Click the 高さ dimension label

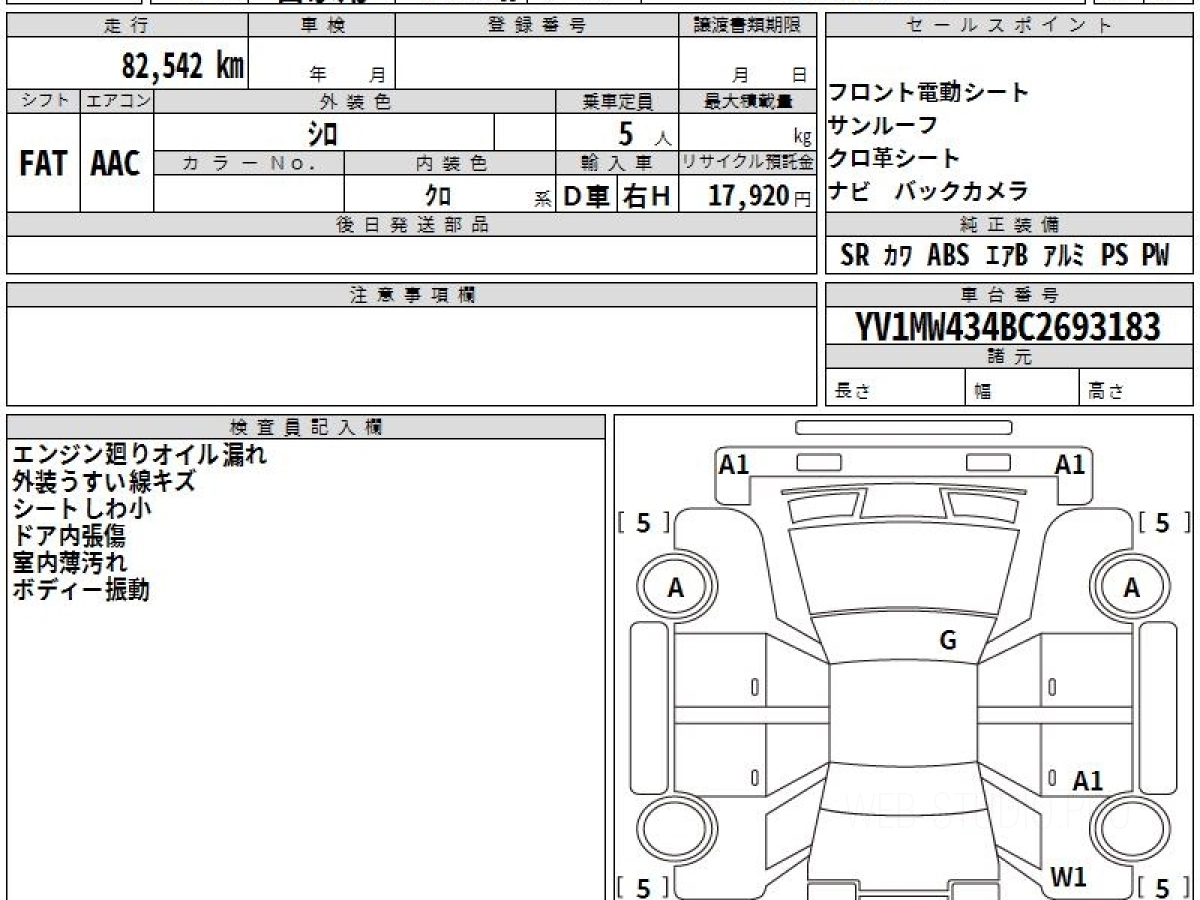(x=1106, y=392)
